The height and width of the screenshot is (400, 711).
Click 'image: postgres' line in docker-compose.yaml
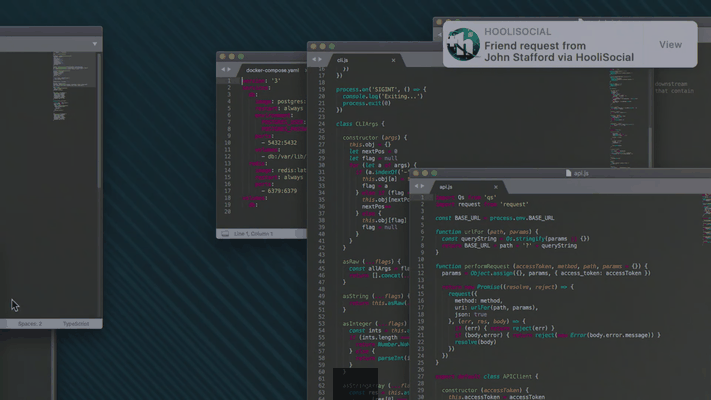280,102
